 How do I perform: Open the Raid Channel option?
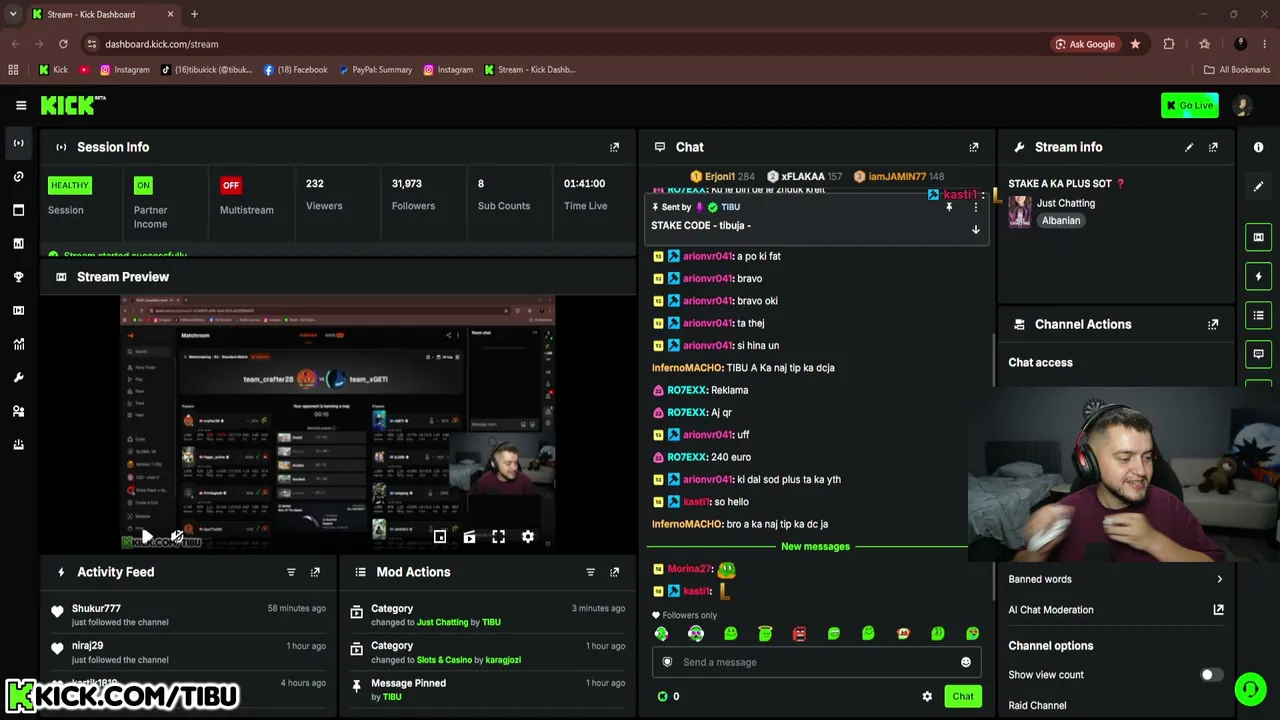click(1037, 705)
